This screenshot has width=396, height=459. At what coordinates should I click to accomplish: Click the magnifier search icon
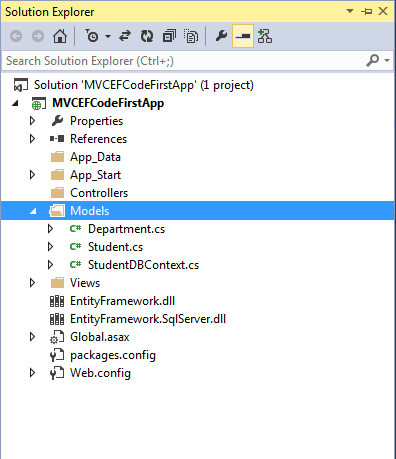pos(373,60)
